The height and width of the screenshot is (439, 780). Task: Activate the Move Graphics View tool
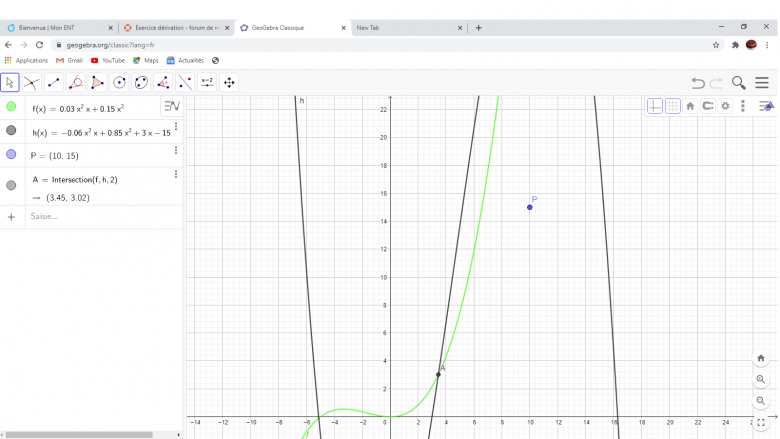click(x=229, y=82)
